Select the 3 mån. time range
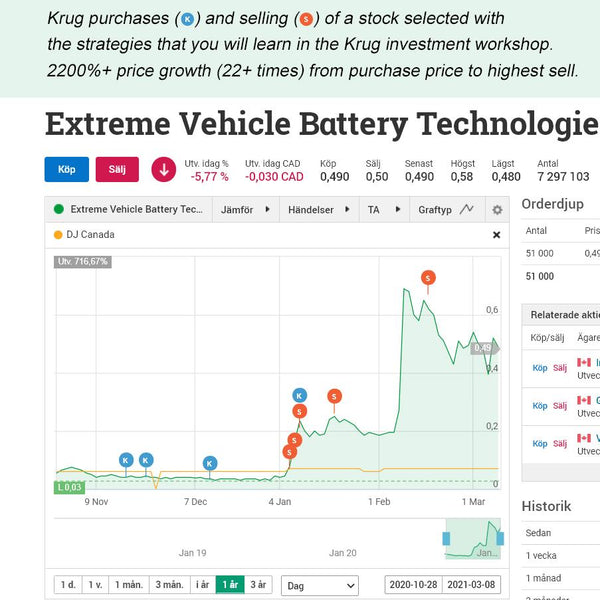 (x=170, y=584)
